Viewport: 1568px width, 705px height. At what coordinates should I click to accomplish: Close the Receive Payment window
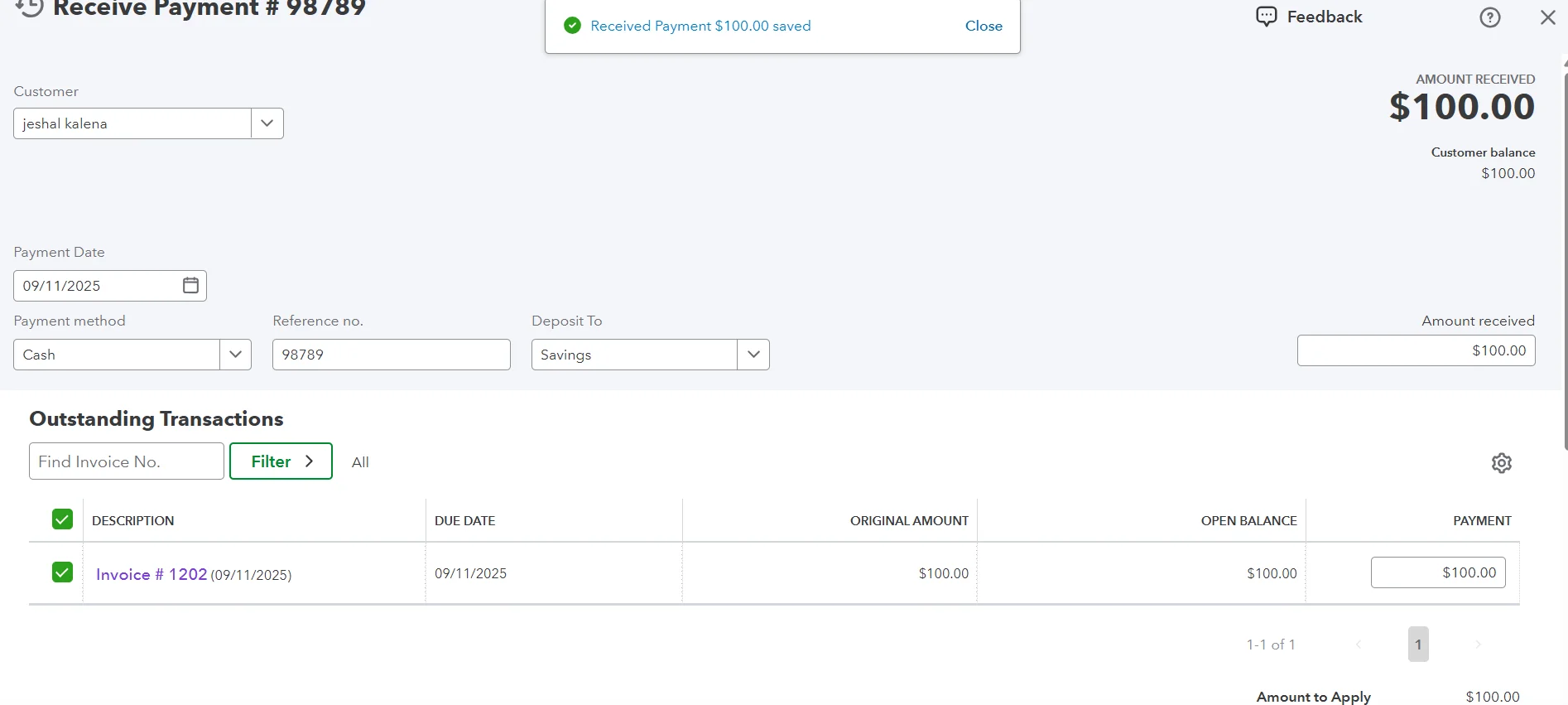(1547, 17)
